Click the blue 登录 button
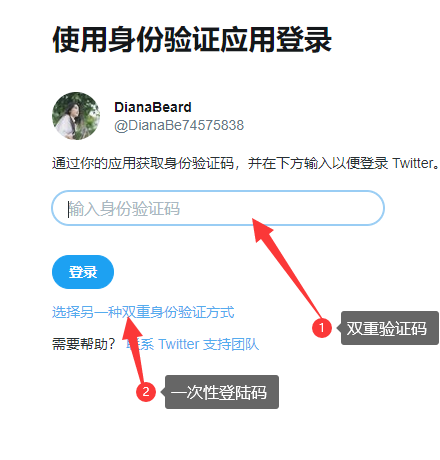The height and width of the screenshot is (460, 440). 83,272
